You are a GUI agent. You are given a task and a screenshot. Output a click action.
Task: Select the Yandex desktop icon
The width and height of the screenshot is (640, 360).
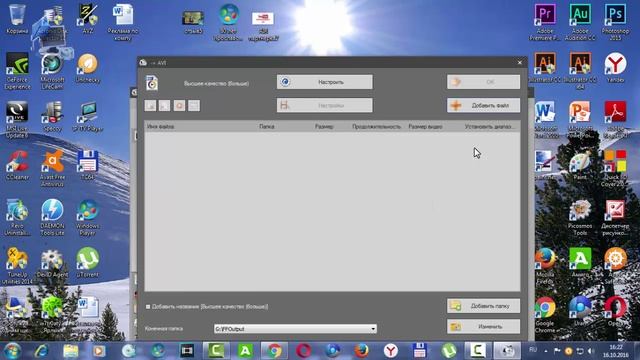[x=615, y=68]
